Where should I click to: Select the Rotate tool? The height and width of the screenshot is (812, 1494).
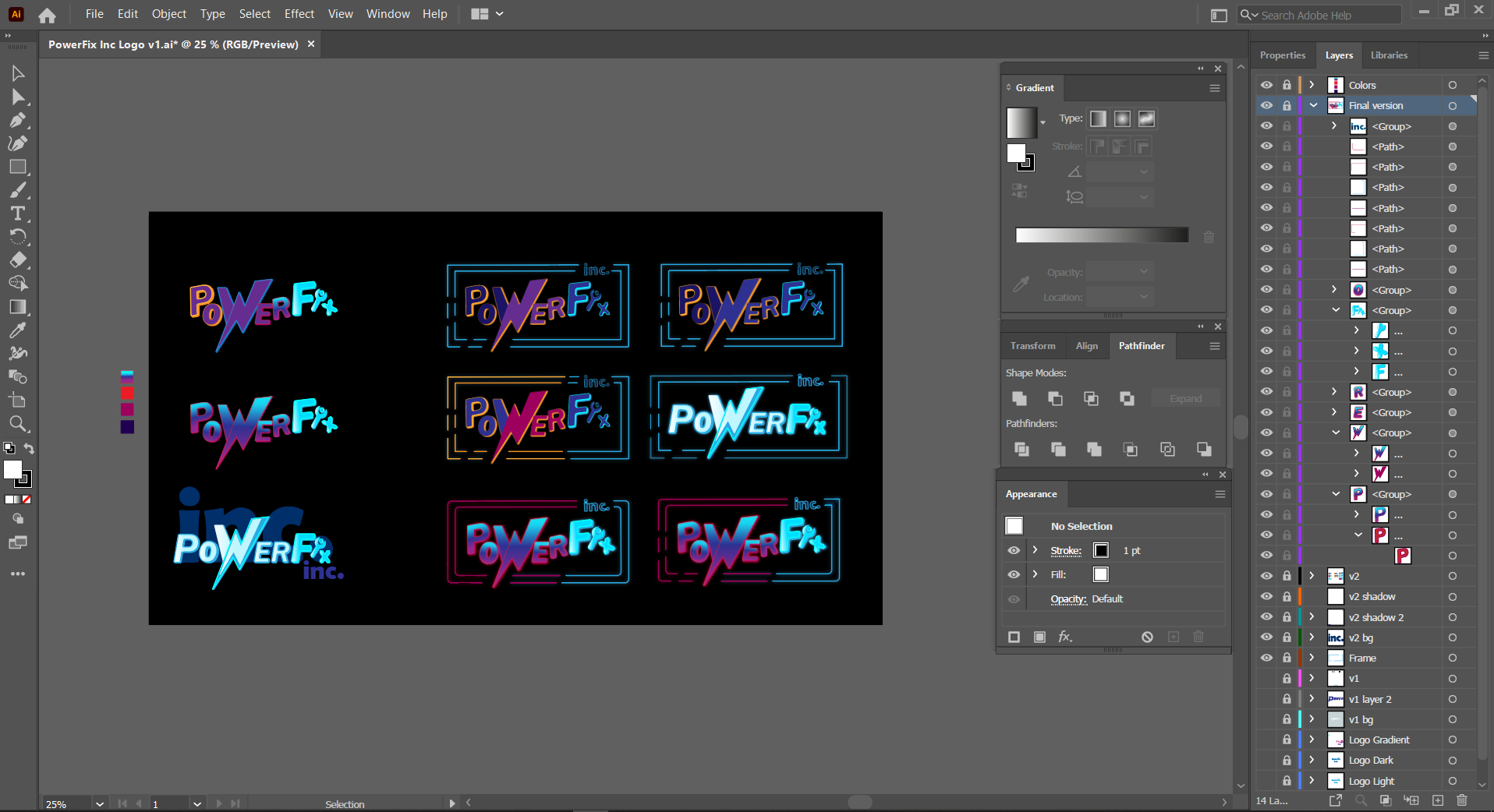18,237
